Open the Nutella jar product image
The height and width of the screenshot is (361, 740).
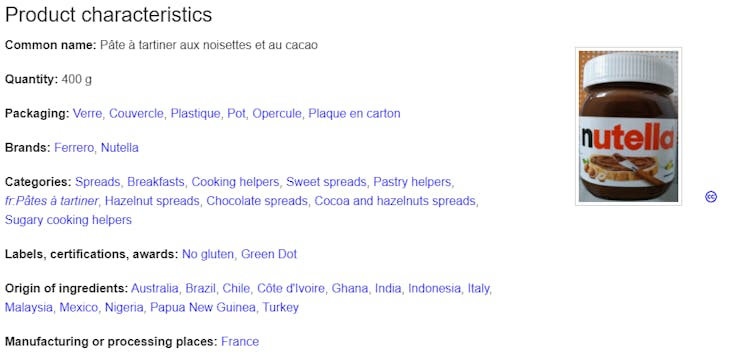628,126
